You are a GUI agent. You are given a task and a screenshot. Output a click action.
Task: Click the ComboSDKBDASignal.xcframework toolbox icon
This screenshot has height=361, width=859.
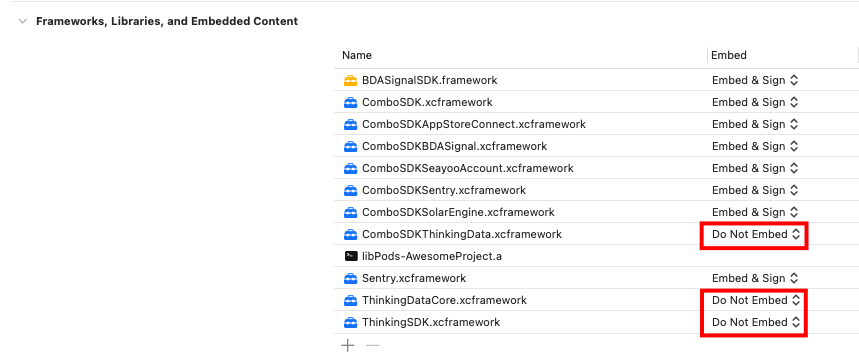[351, 146]
